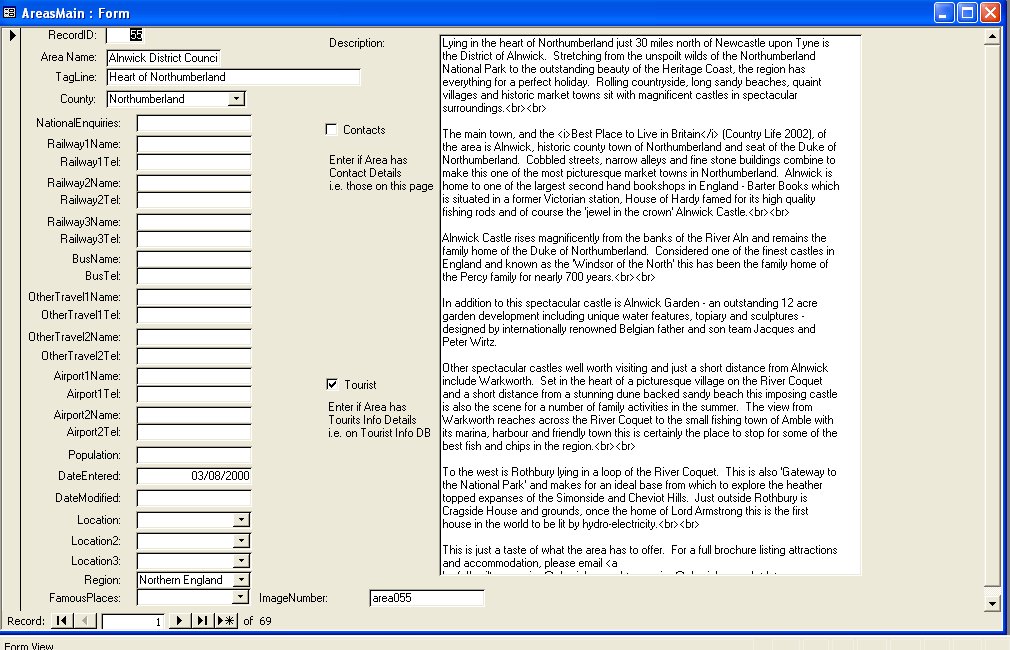Viewport: 1010px width, 650px height.
Task: Click the Northern England Region value
Action: coord(181,580)
